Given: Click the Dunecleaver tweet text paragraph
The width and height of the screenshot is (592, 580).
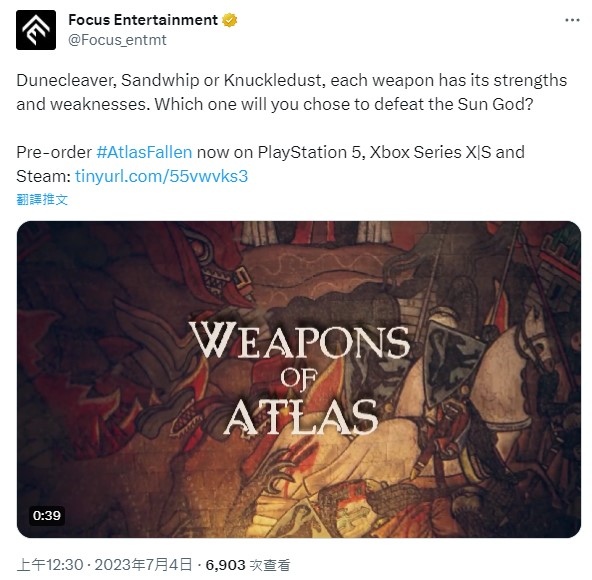Looking at the screenshot, I should tap(291, 92).
